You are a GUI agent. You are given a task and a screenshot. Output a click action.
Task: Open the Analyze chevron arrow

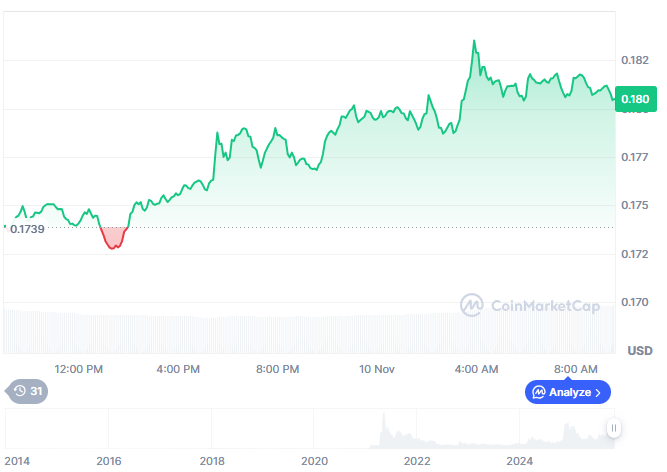click(598, 392)
